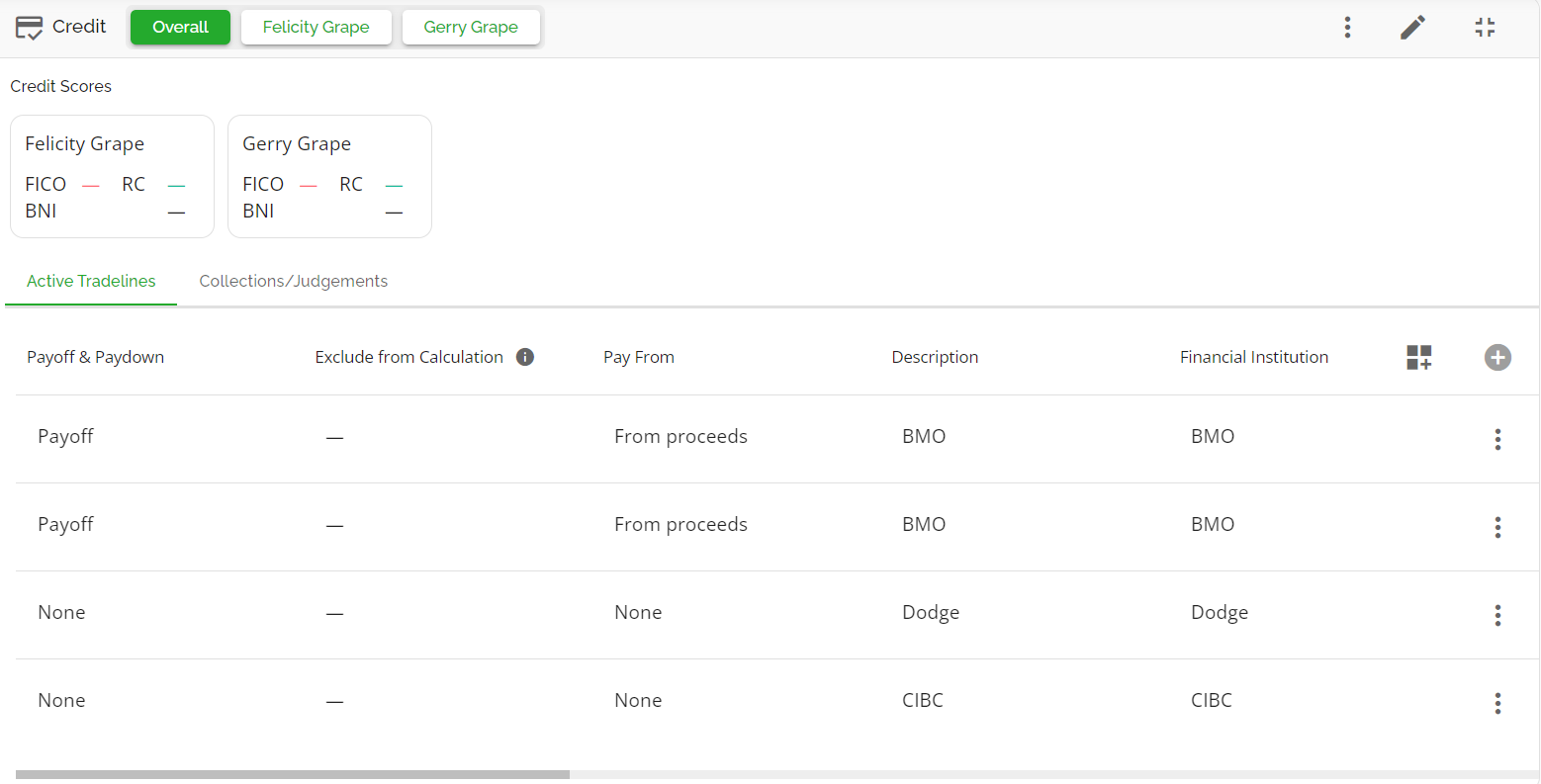1541x784 pixels.
Task: Open row options for second BMO tradeline
Action: coord(1497,527)
